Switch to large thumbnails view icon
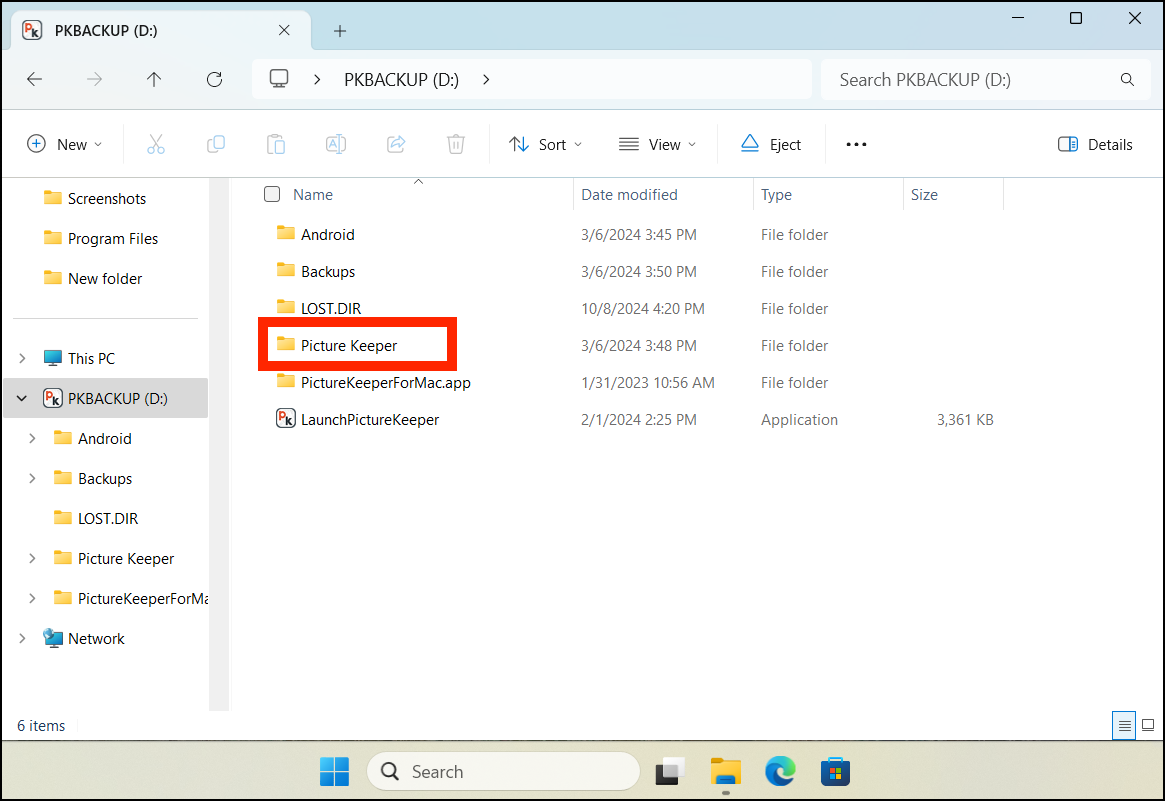The width and height of the screenshot is (1165, 801). pyautogui.click(x=1148, y=725)
